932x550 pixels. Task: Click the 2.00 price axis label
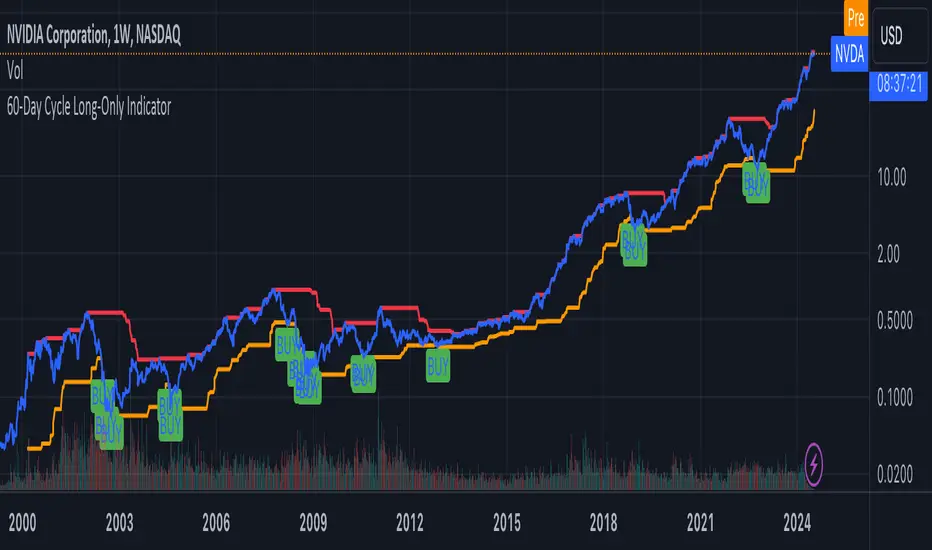coord(889,254)
